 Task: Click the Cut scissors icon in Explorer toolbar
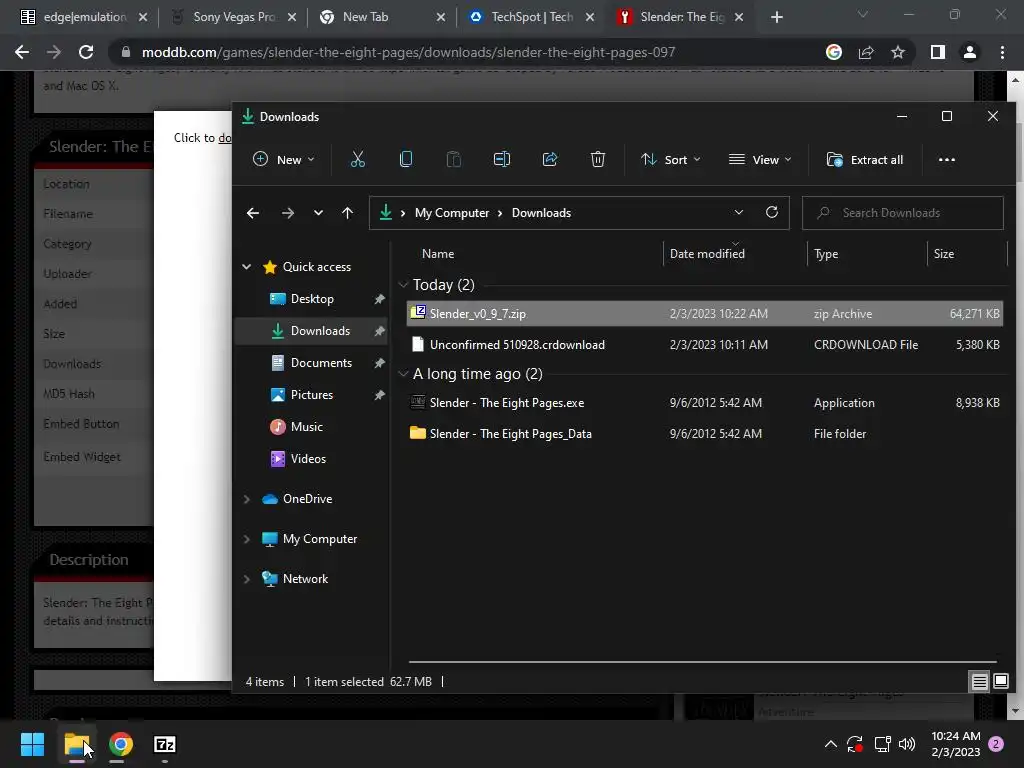(358, 159)
